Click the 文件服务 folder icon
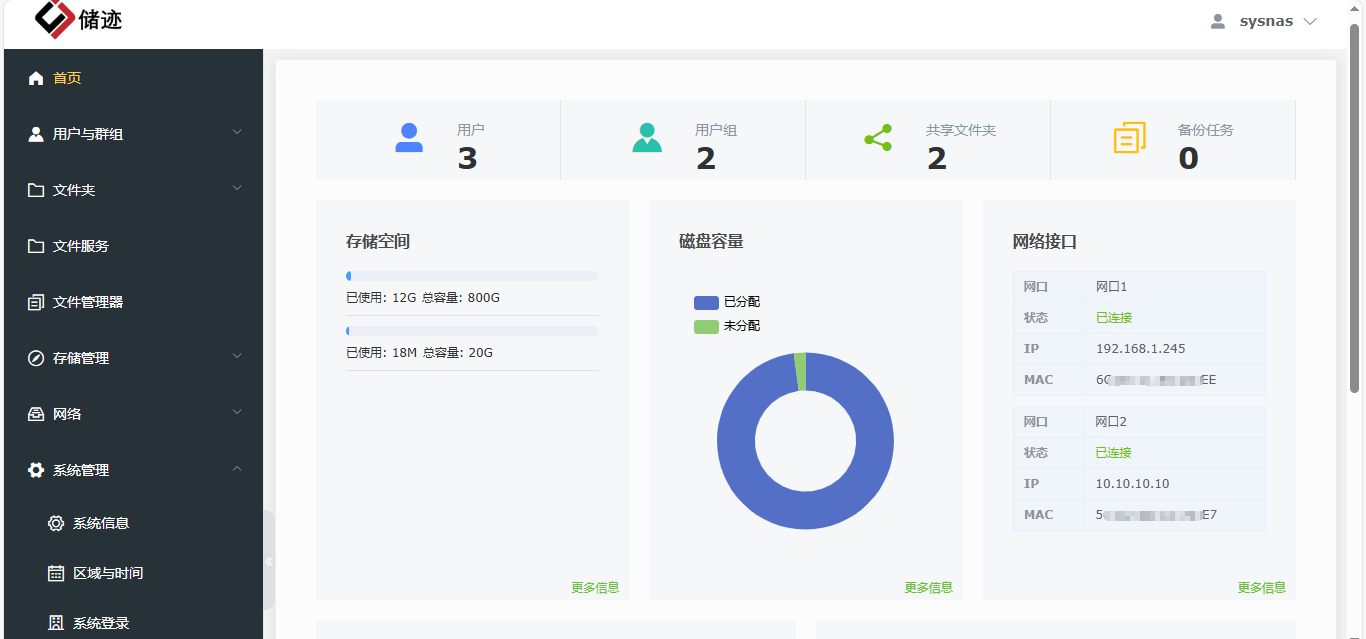This screenshot has width=1366, height=639. (35, 245)
